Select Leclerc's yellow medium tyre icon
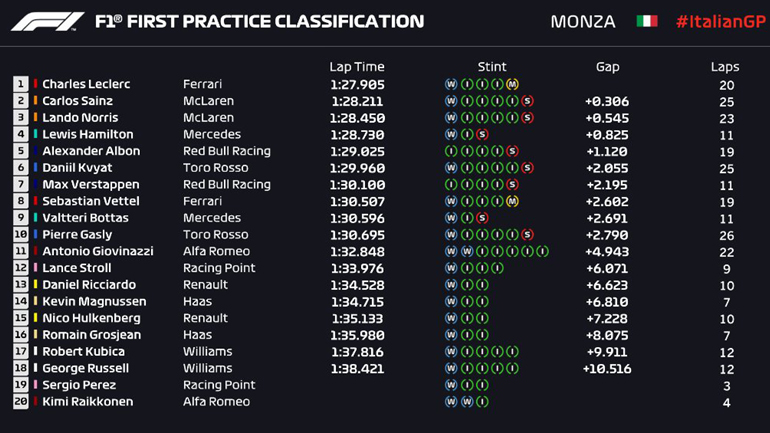770x433 pixels. [512, 84]
